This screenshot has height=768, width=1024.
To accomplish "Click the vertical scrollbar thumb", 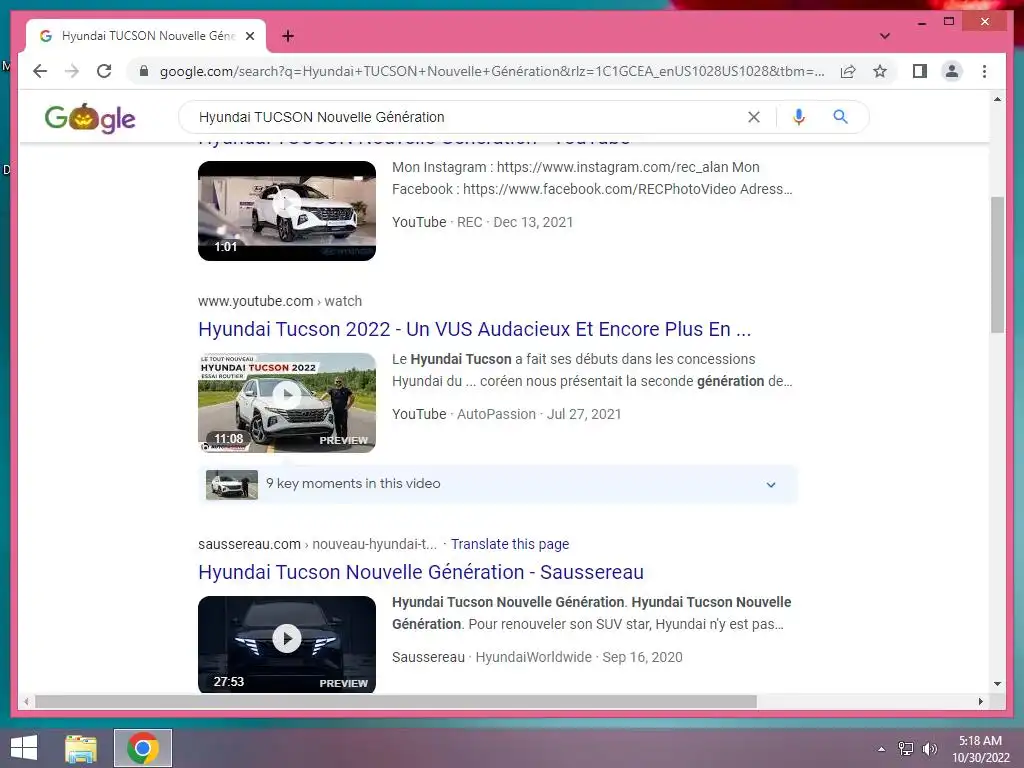I will pos(997,264).
